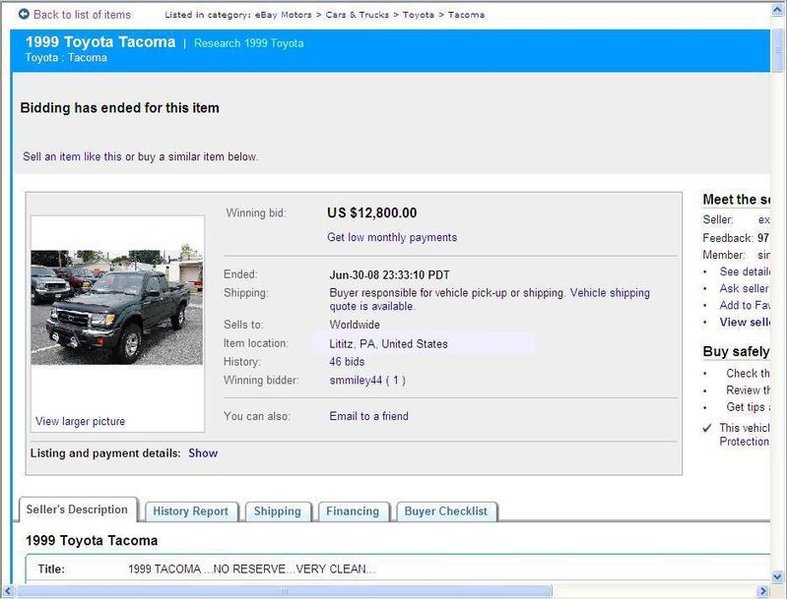This screenshot has height=599, width=787.
Task: Open the Tacoma truck photo thumbnail
Action: pyautogui.click(x=117, y=307)
